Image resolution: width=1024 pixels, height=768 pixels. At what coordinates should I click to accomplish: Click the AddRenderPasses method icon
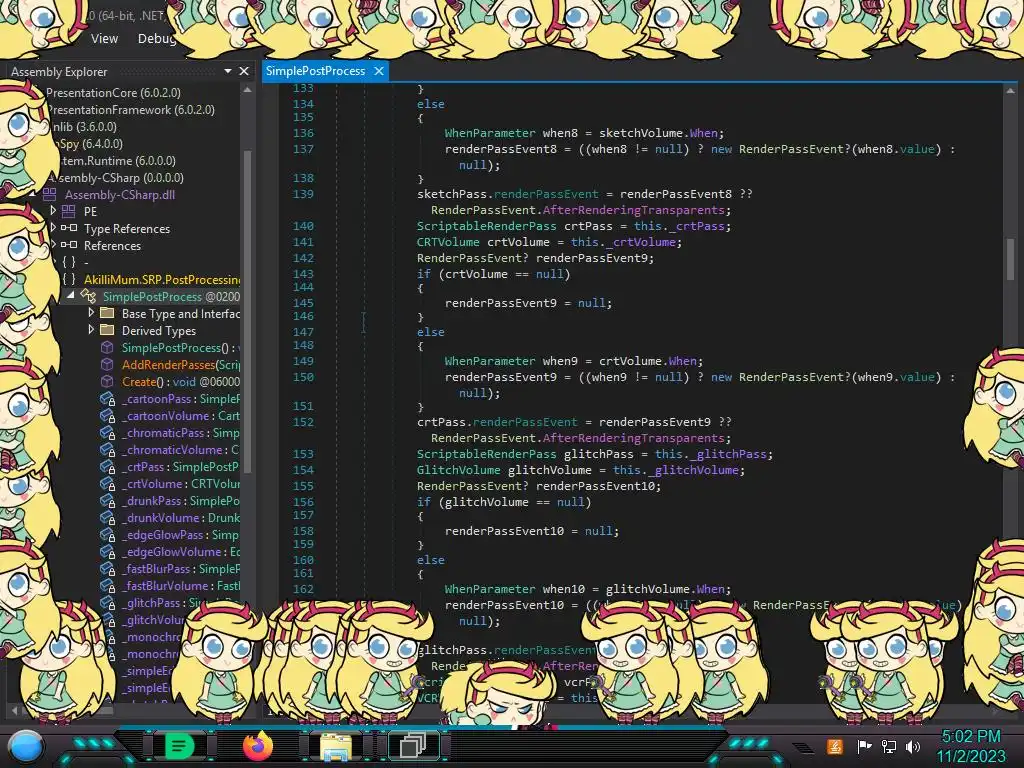click(107, 364)
